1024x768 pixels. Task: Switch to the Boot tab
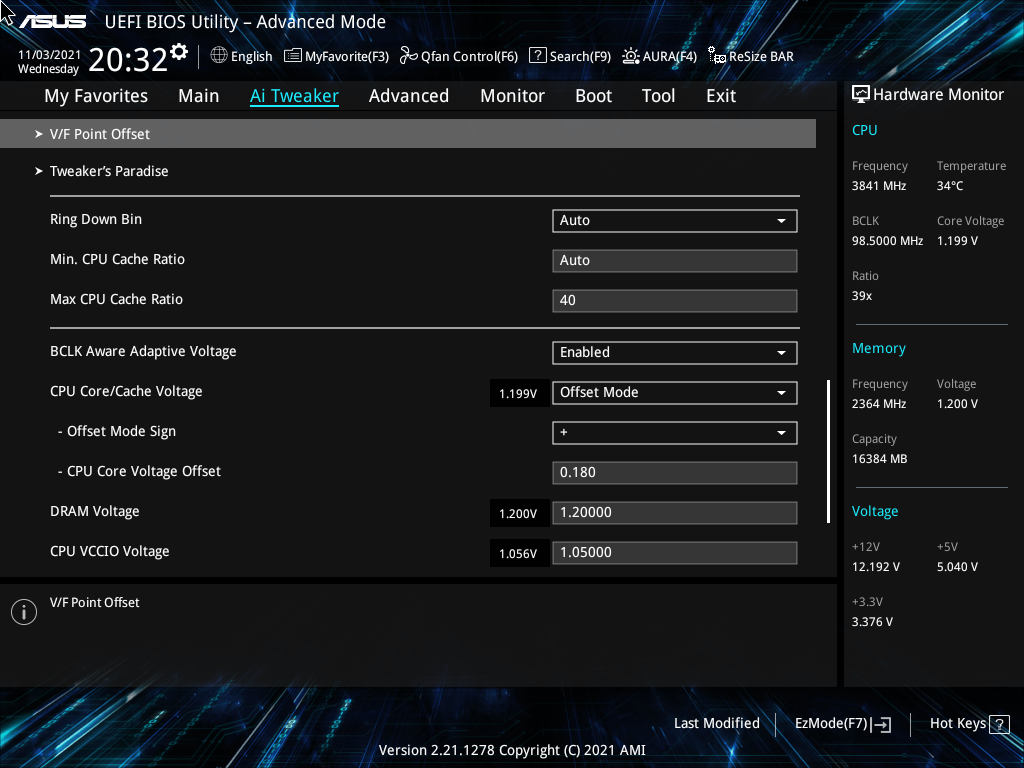pos(593,95)
